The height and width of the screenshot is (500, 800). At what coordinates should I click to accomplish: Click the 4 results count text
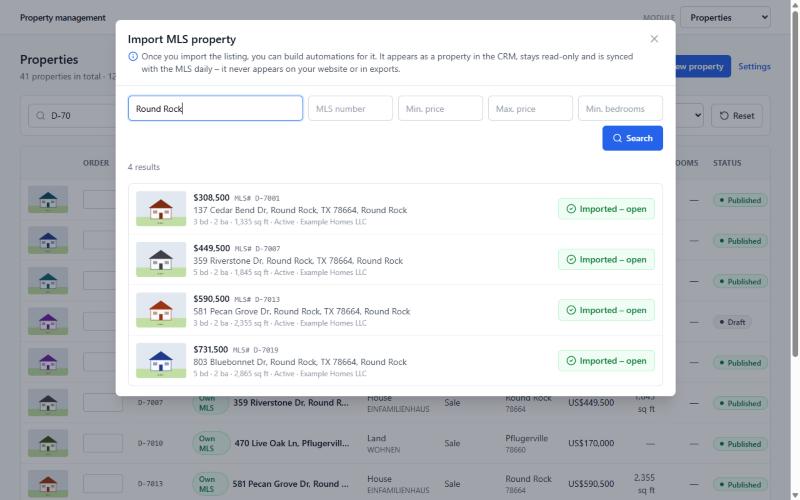tap(144, 167)
